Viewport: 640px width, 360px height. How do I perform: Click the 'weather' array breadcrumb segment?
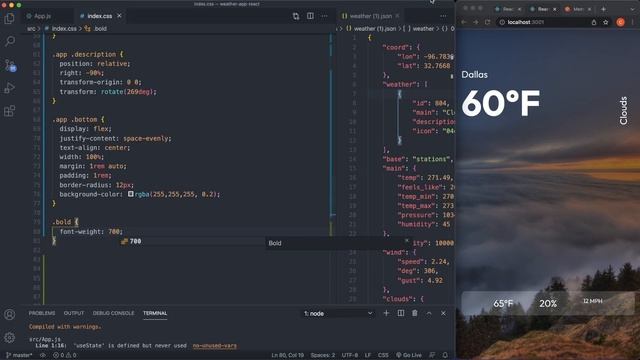pos(423,29)
